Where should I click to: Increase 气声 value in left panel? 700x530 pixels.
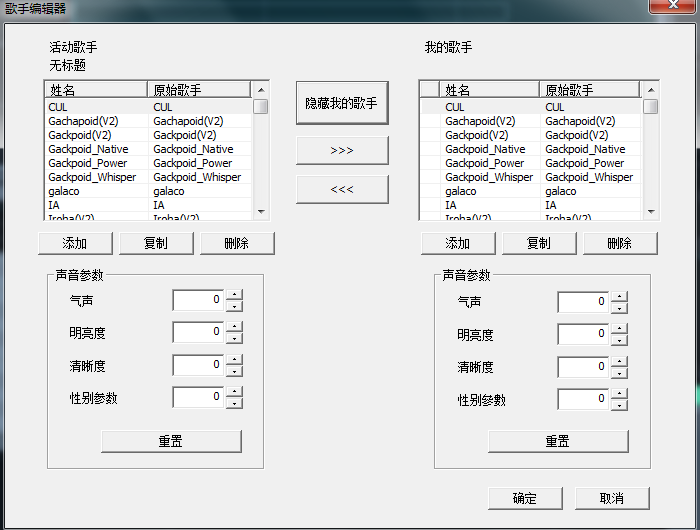234,295
